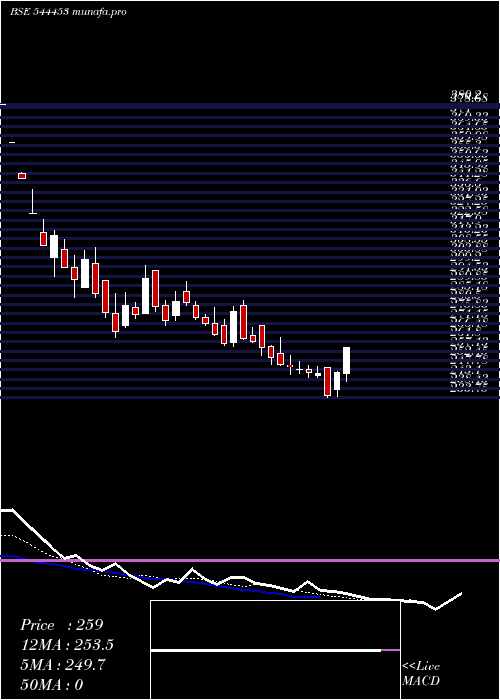Click the topmost dark blue horizontal gridline

pyautogui.click(x=250, y=106)
